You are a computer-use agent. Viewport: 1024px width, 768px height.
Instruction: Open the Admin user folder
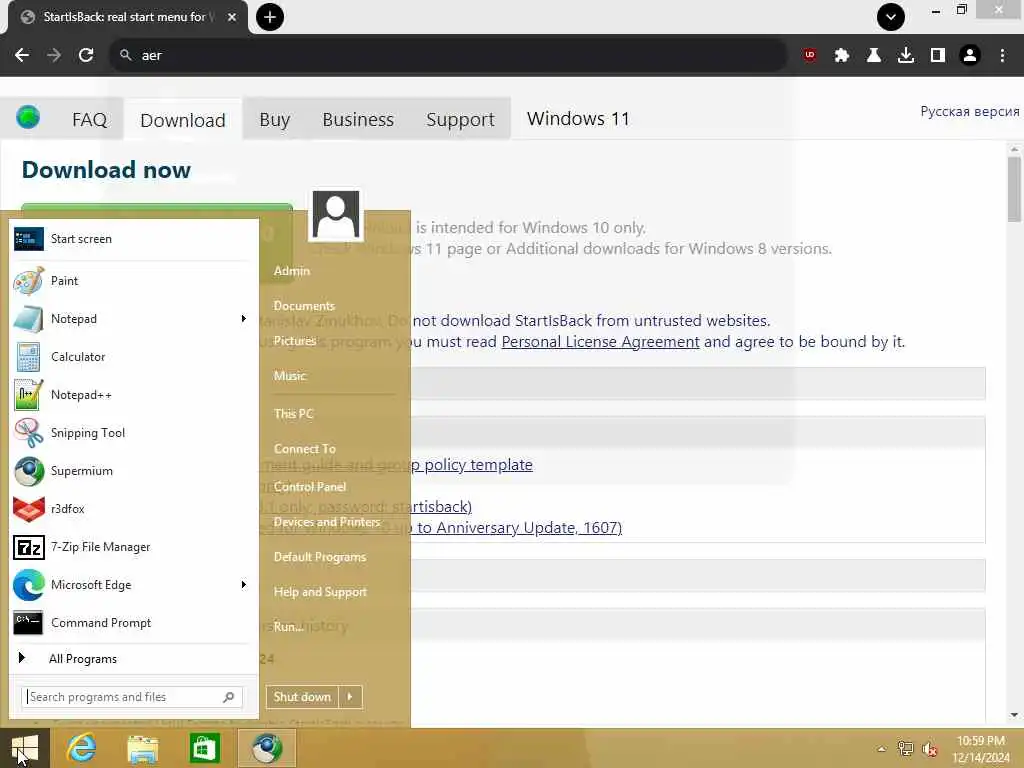tap(292, 270)
